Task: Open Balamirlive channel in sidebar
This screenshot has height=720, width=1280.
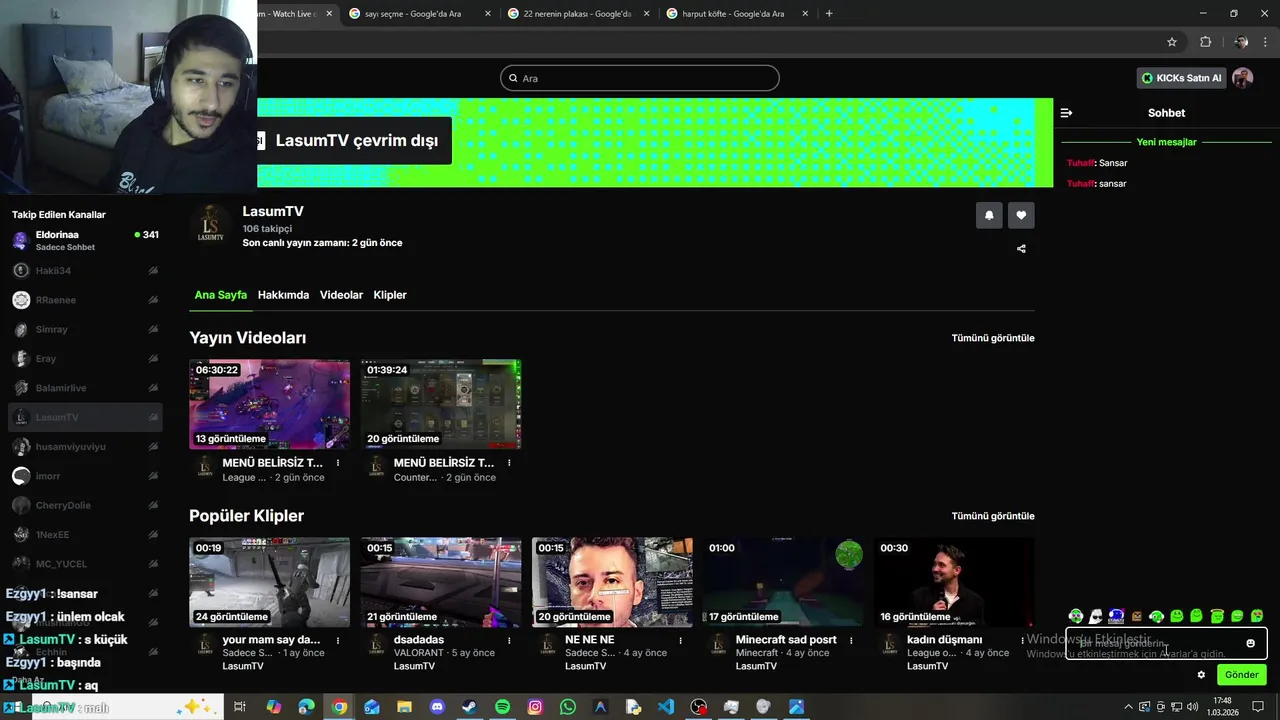Action: coord(85,388)
